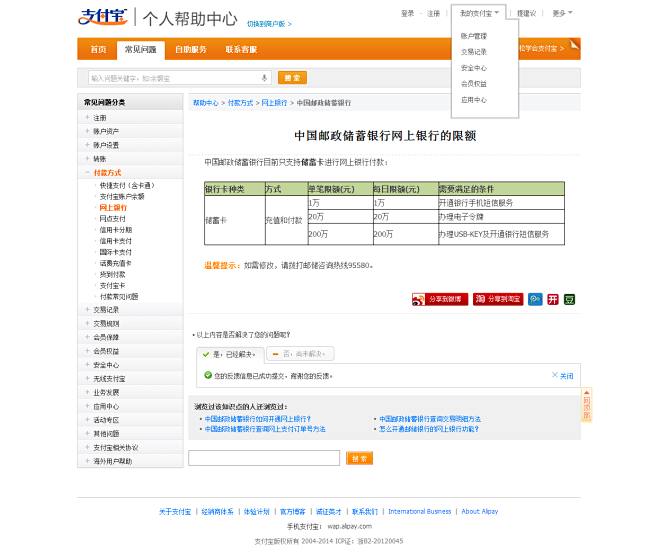Click 帮助中心 in the breadcrumb
658x555 pixels.
[x=206, y=103]
